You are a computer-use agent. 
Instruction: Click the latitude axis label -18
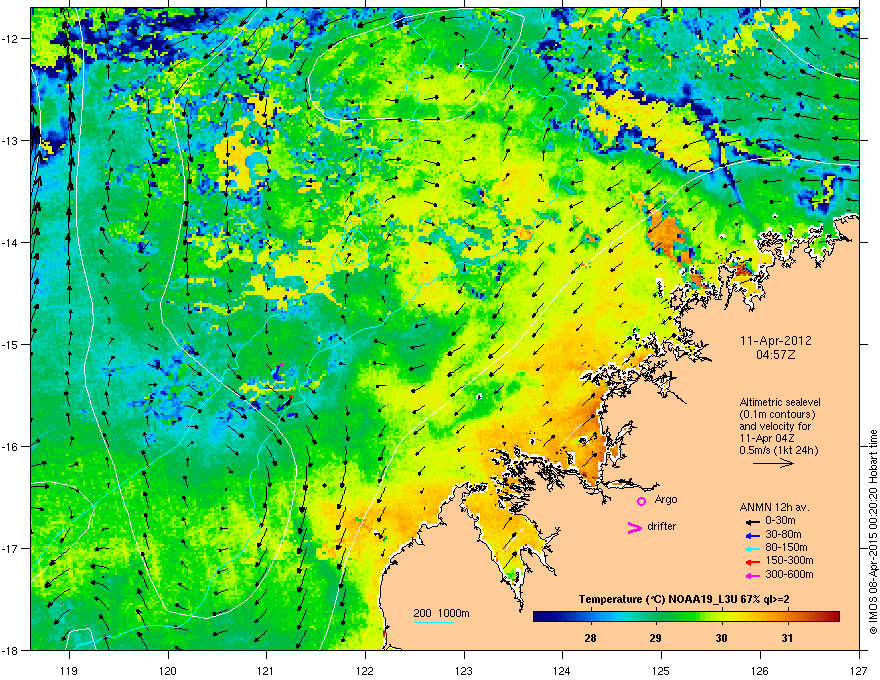(10, 650)
